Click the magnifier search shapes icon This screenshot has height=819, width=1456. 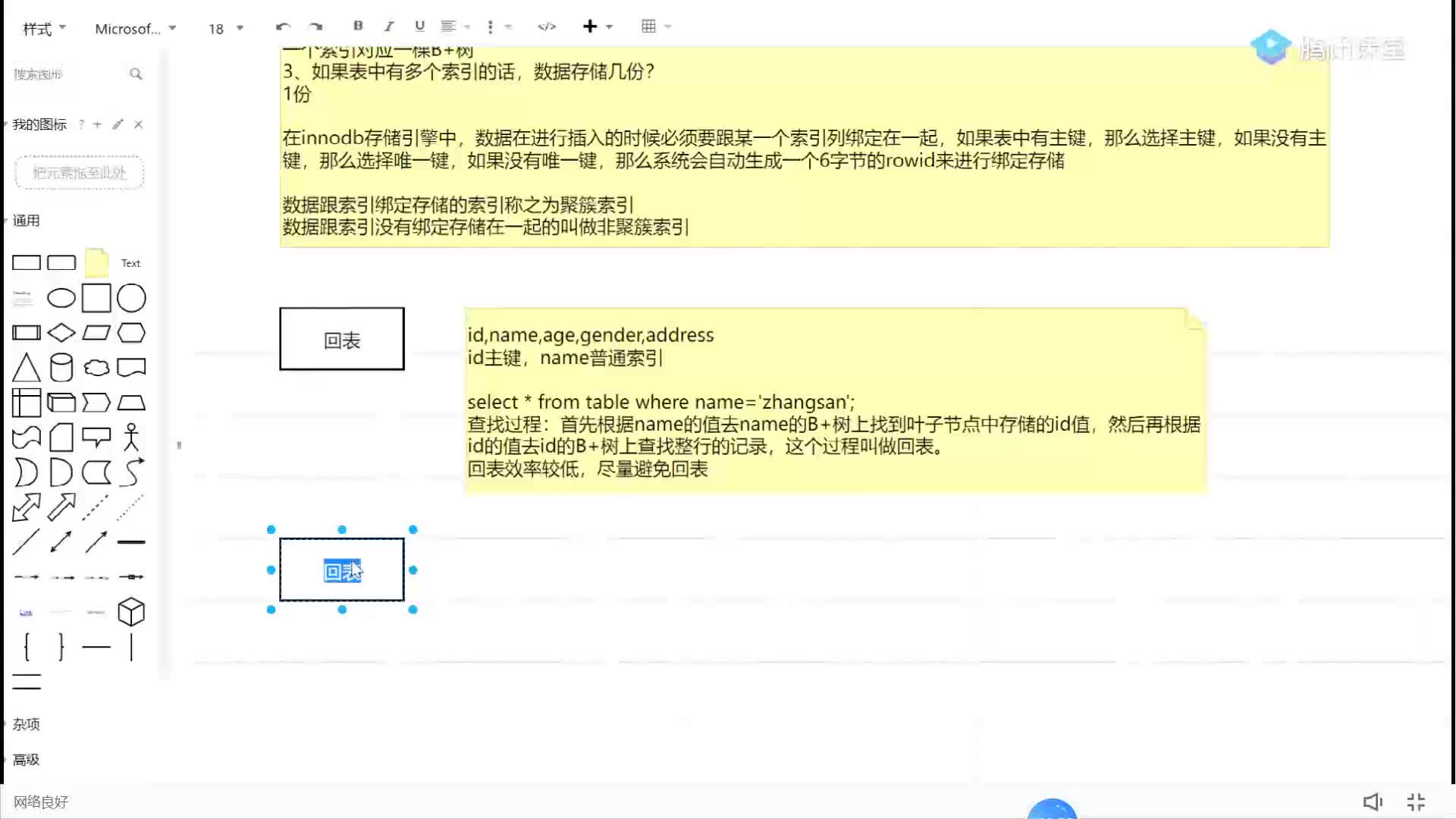[x=136, y=74]
